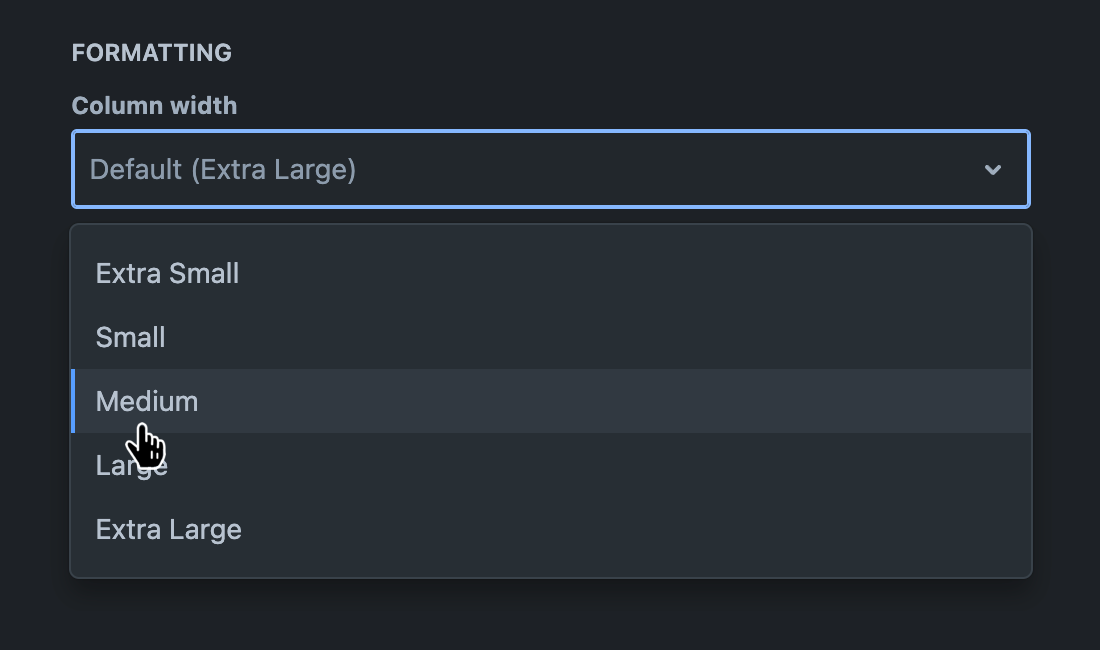This screenshot has width=1100, height=650.
Task: Click the FORMATTING section header
Action: (151, 52)
